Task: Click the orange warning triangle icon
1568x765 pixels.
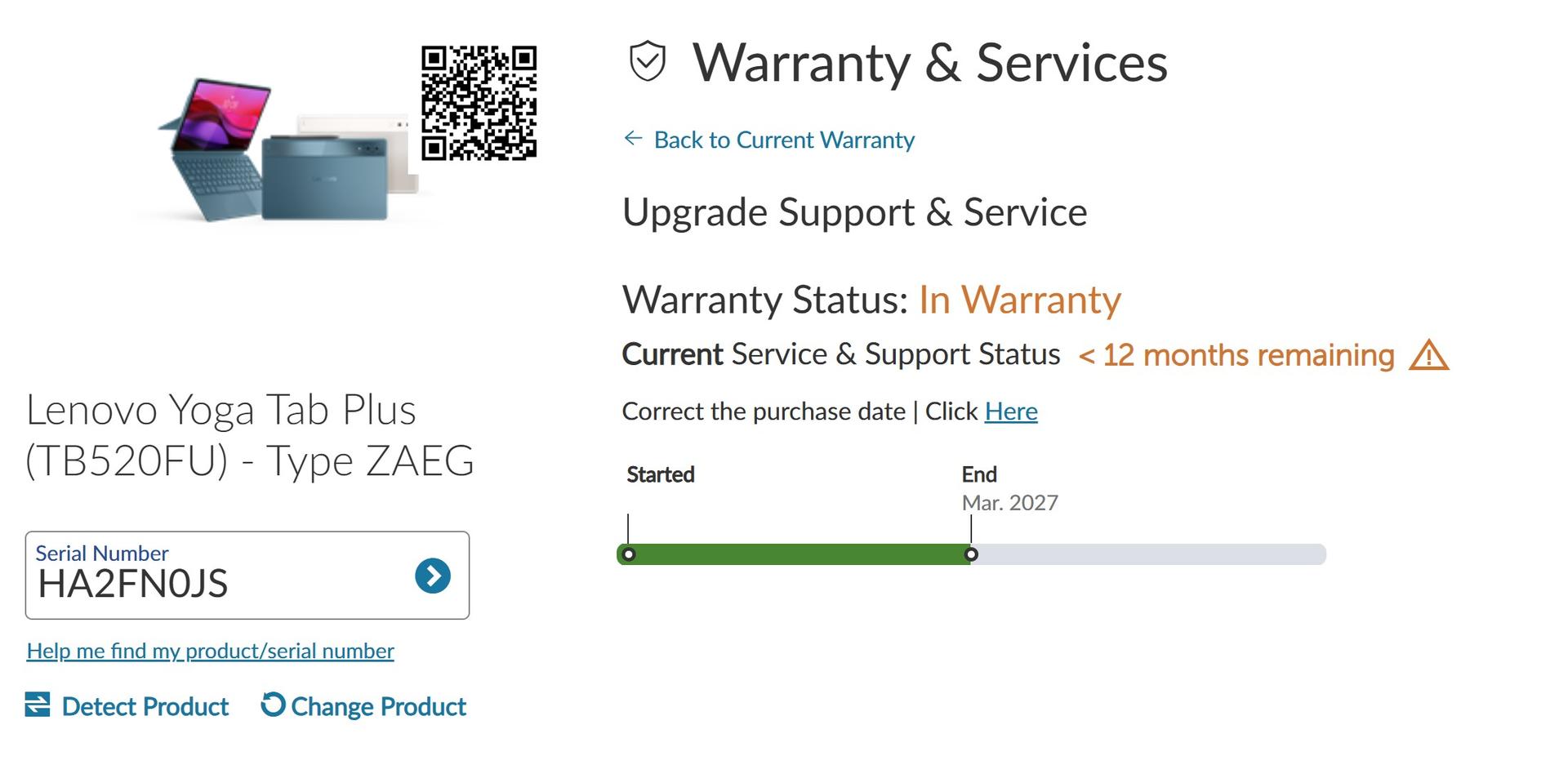Action: (1428, 356)
